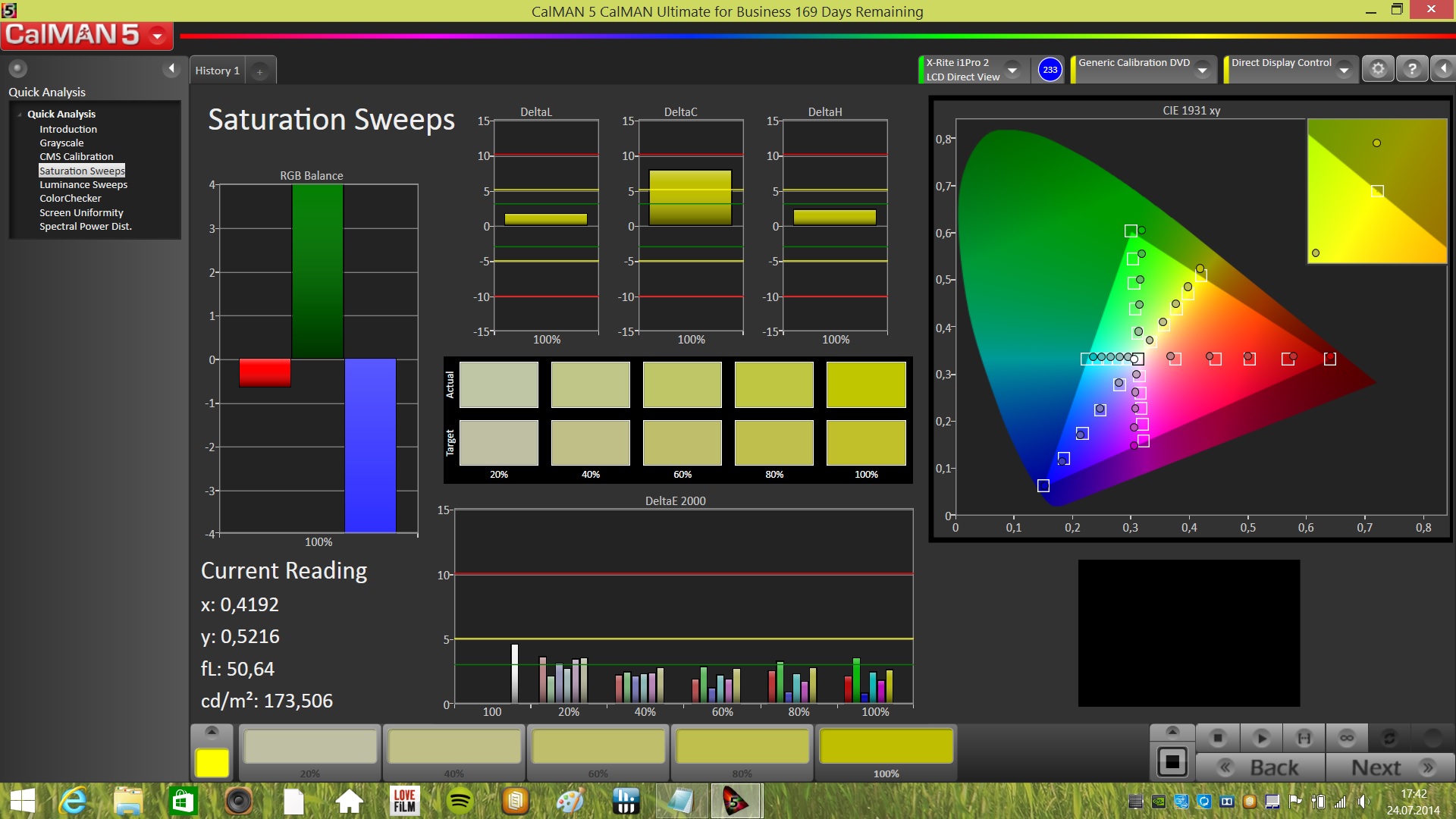1456x819 pixels.
Task: Enable the continuous read infinity icon
Action: pyautogui.click(x=1347, y=738)
